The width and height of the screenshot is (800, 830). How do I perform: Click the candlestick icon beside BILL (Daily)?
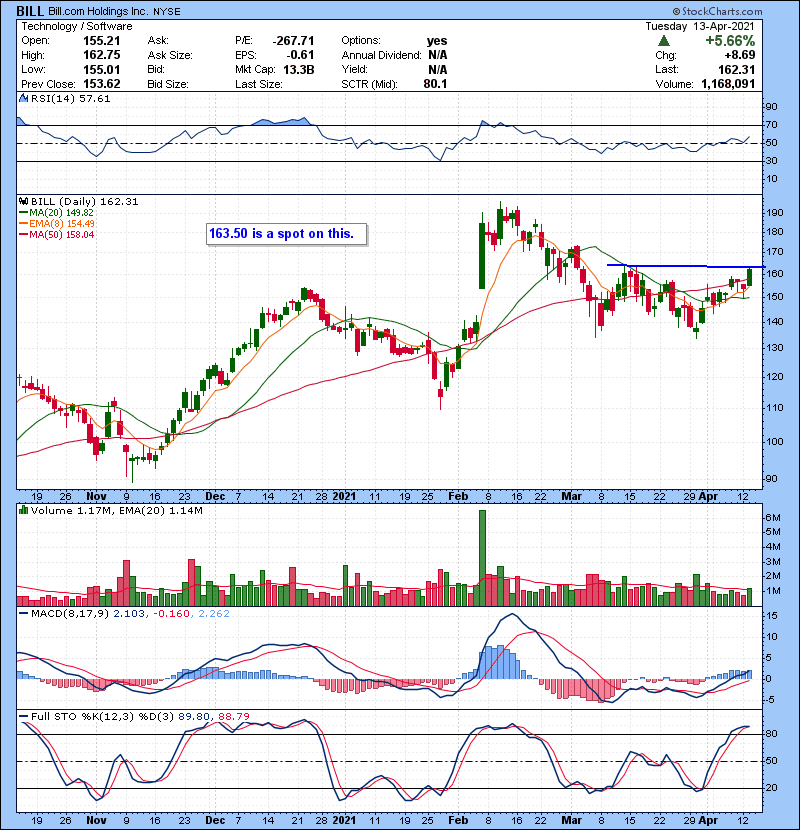pos(24,202)
